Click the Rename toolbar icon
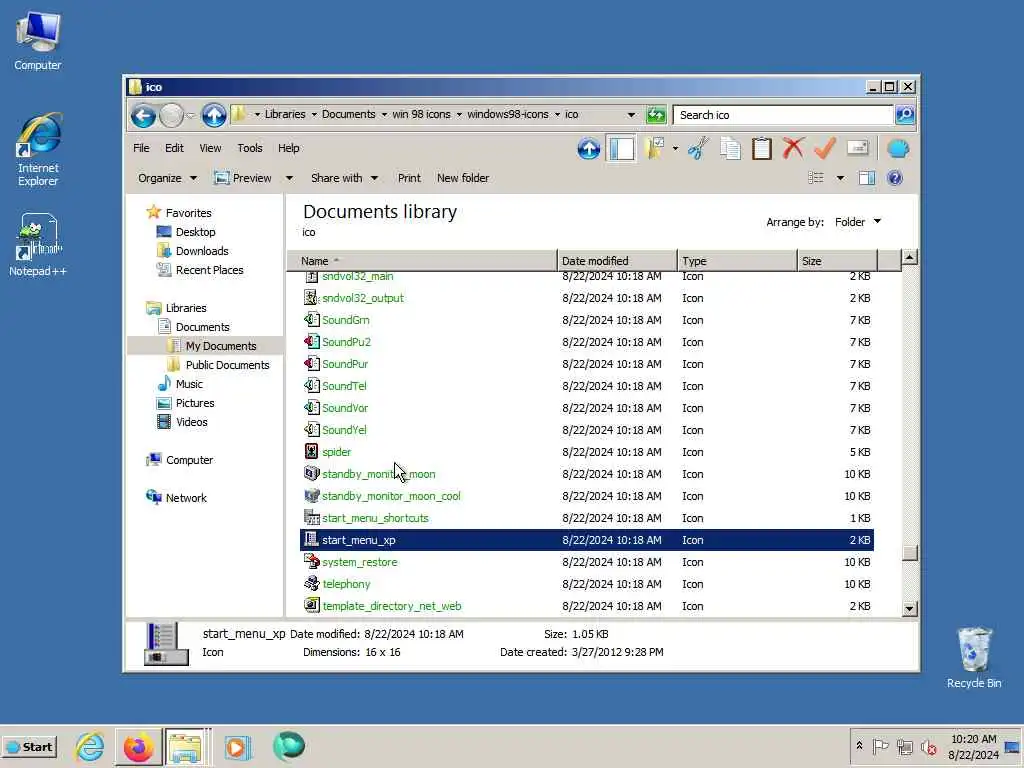Image resolution: width=1024 pixels, height=768 pixels. tap(857, 148)
